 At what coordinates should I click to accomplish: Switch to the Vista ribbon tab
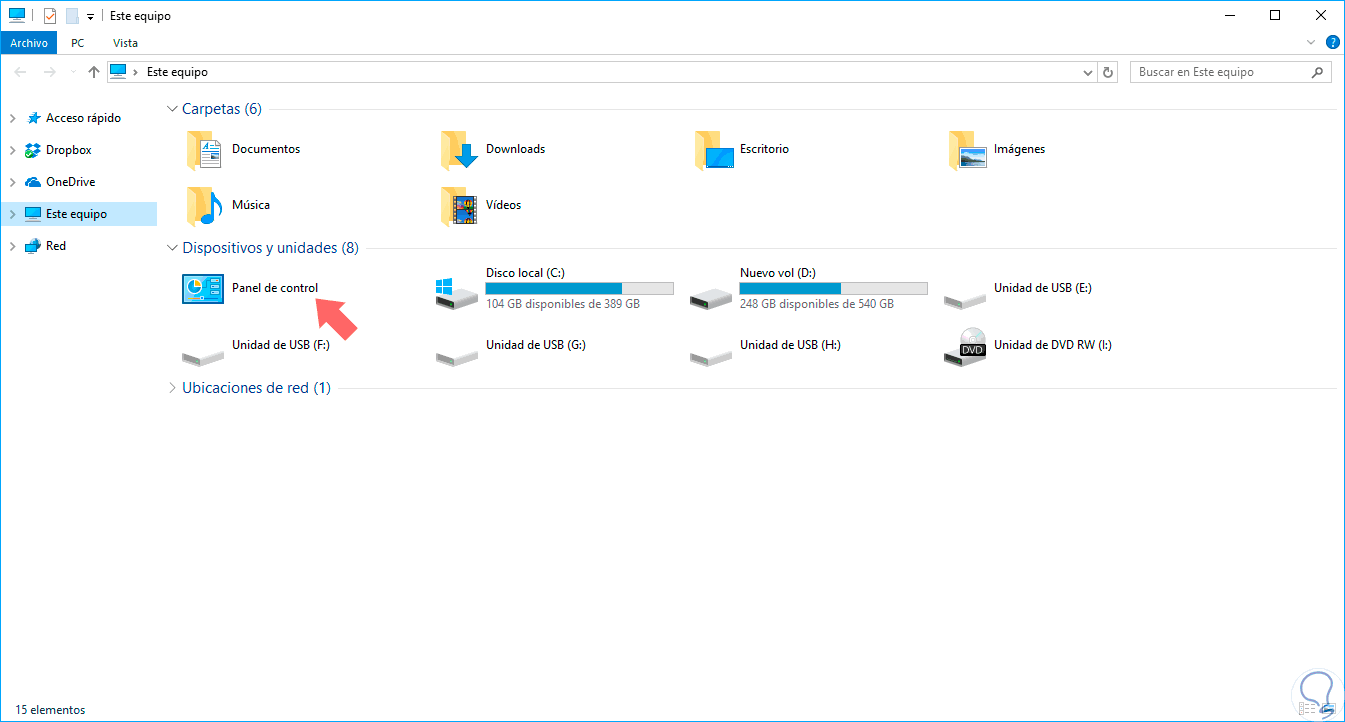pos(126,43)
